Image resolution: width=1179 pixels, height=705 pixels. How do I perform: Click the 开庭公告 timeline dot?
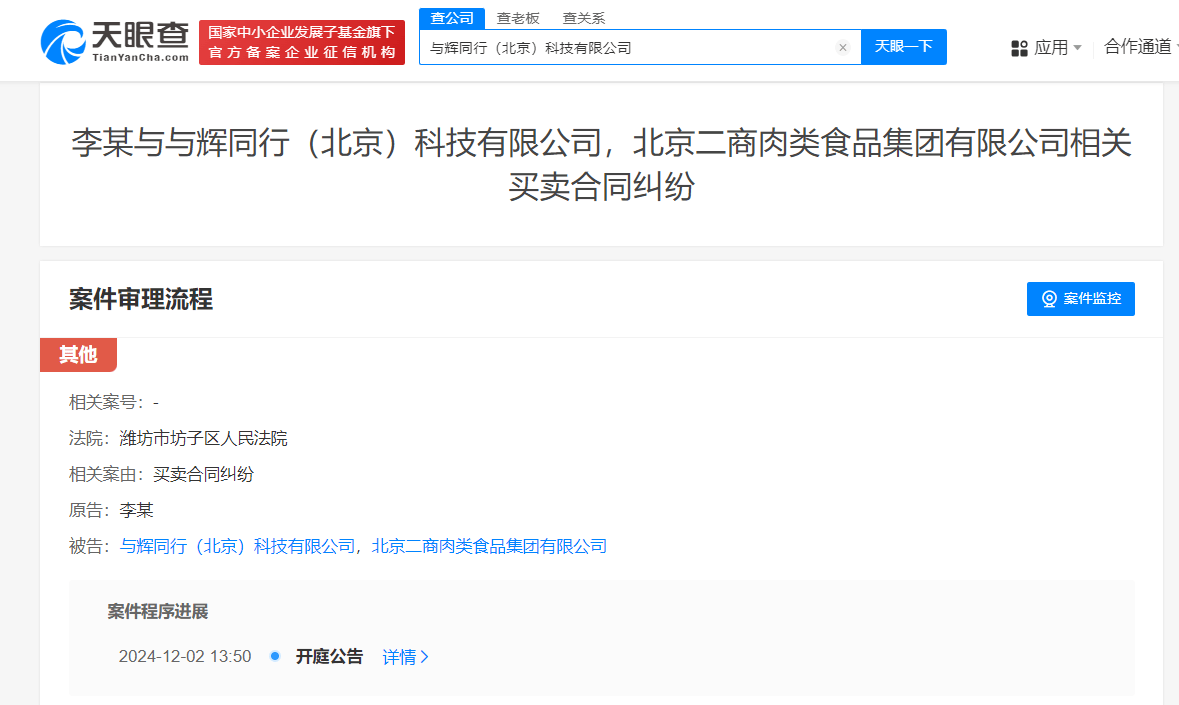pos(275,656)
